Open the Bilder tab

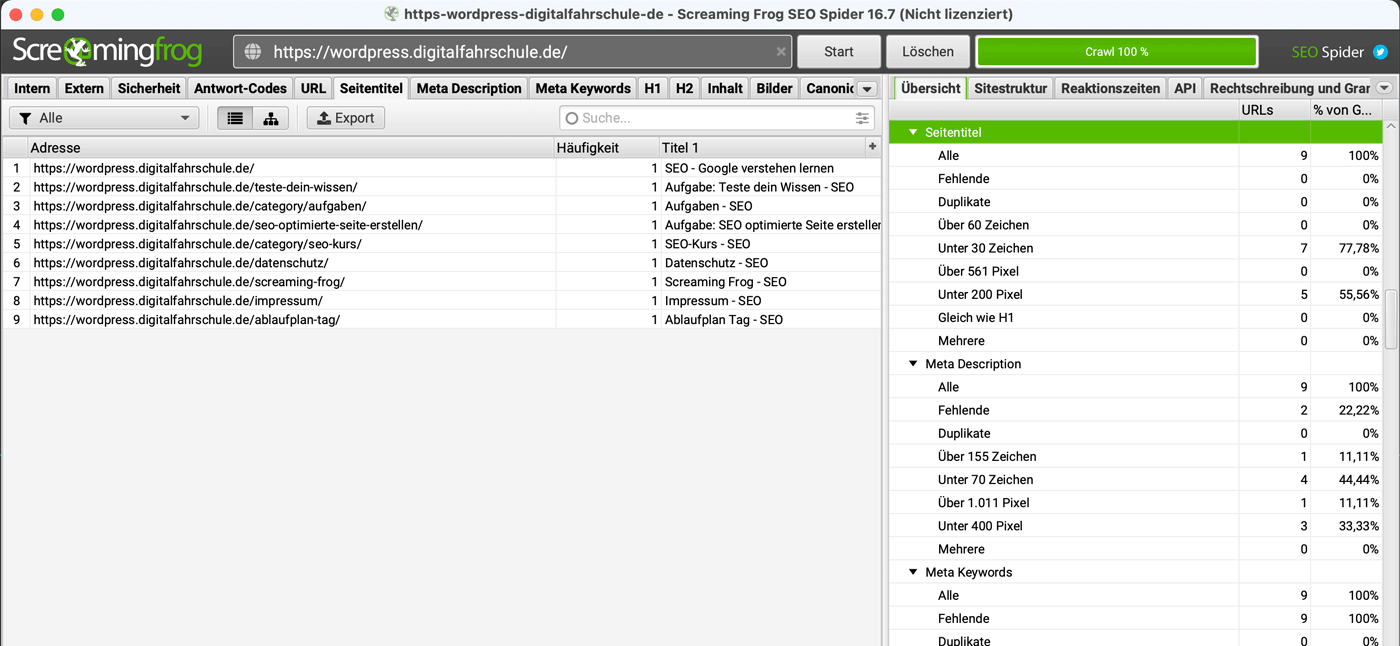click(x=775, y=88)
